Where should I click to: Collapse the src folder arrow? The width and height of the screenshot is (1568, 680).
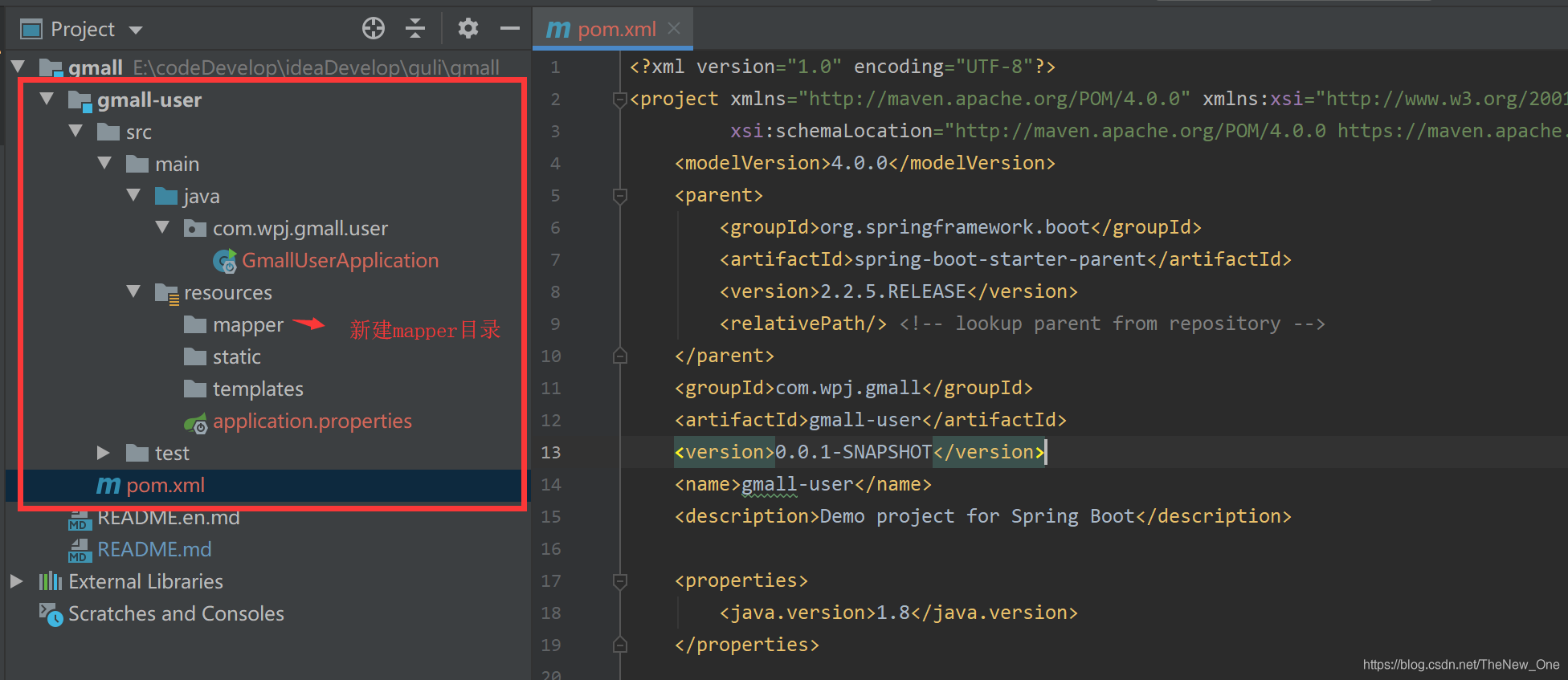click(76, 131)
